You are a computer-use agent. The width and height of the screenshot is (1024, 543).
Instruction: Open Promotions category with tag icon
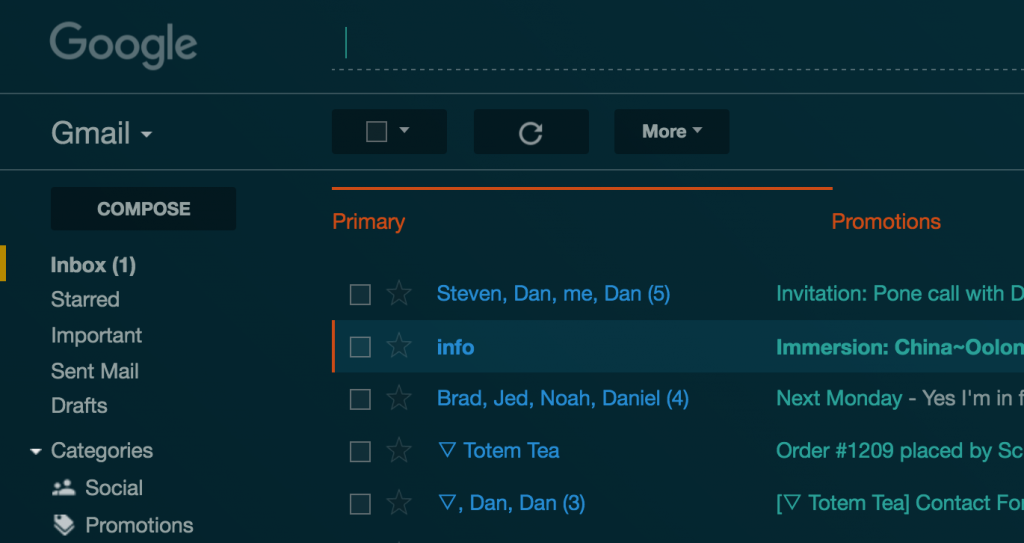123,525
